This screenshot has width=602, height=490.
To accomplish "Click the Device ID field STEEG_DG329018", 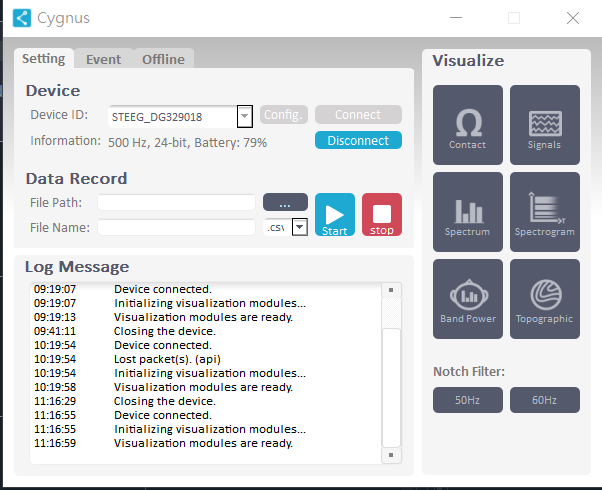I will pyautogui.click(x=173, y=116).
